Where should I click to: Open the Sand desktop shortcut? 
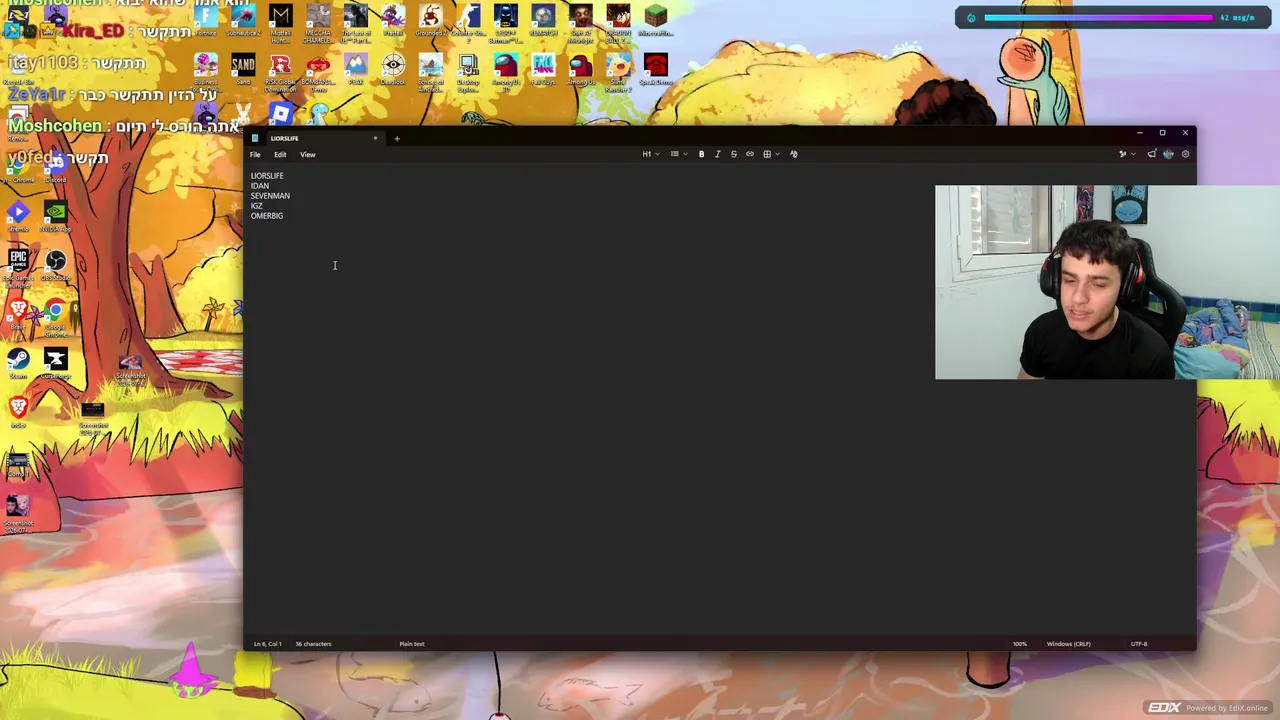tap(243, 70)
